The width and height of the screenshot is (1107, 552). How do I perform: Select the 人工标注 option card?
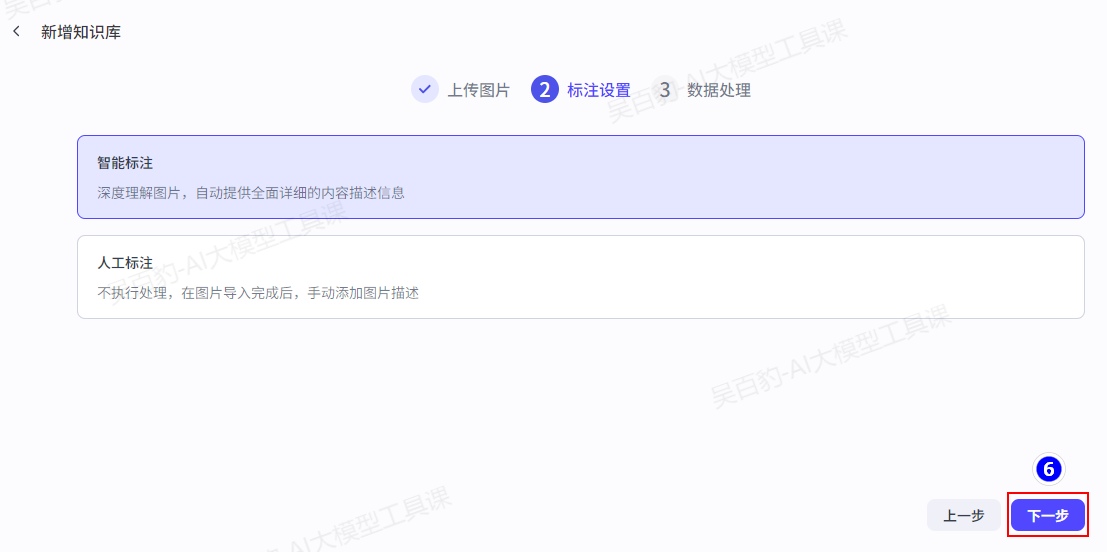pyautogui.click(x=580, y=277)
